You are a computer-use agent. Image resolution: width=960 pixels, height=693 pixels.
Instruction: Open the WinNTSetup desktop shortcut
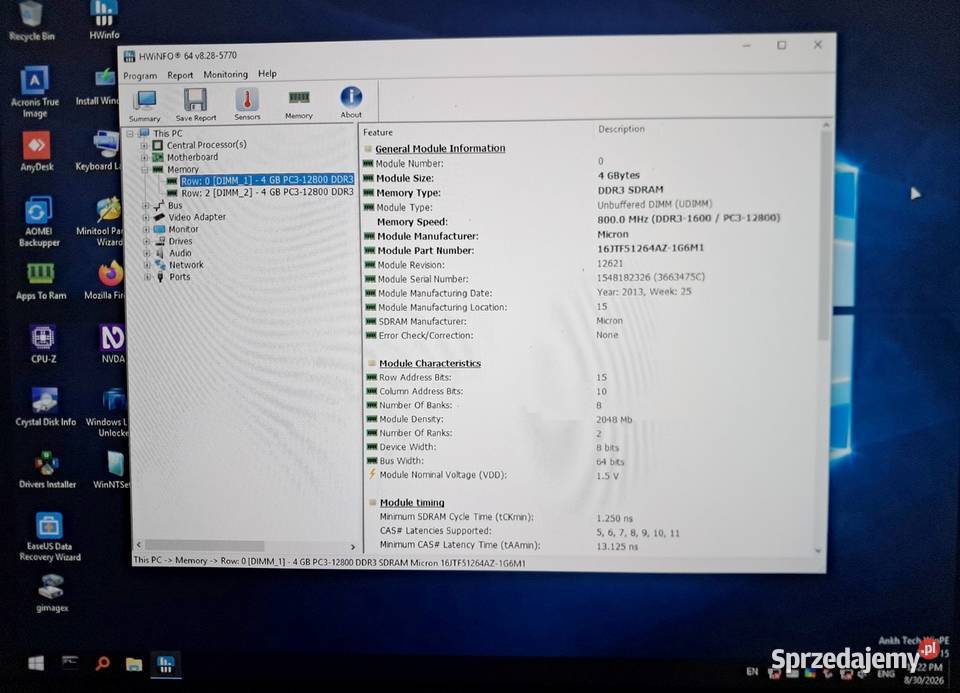pos(113,470)
